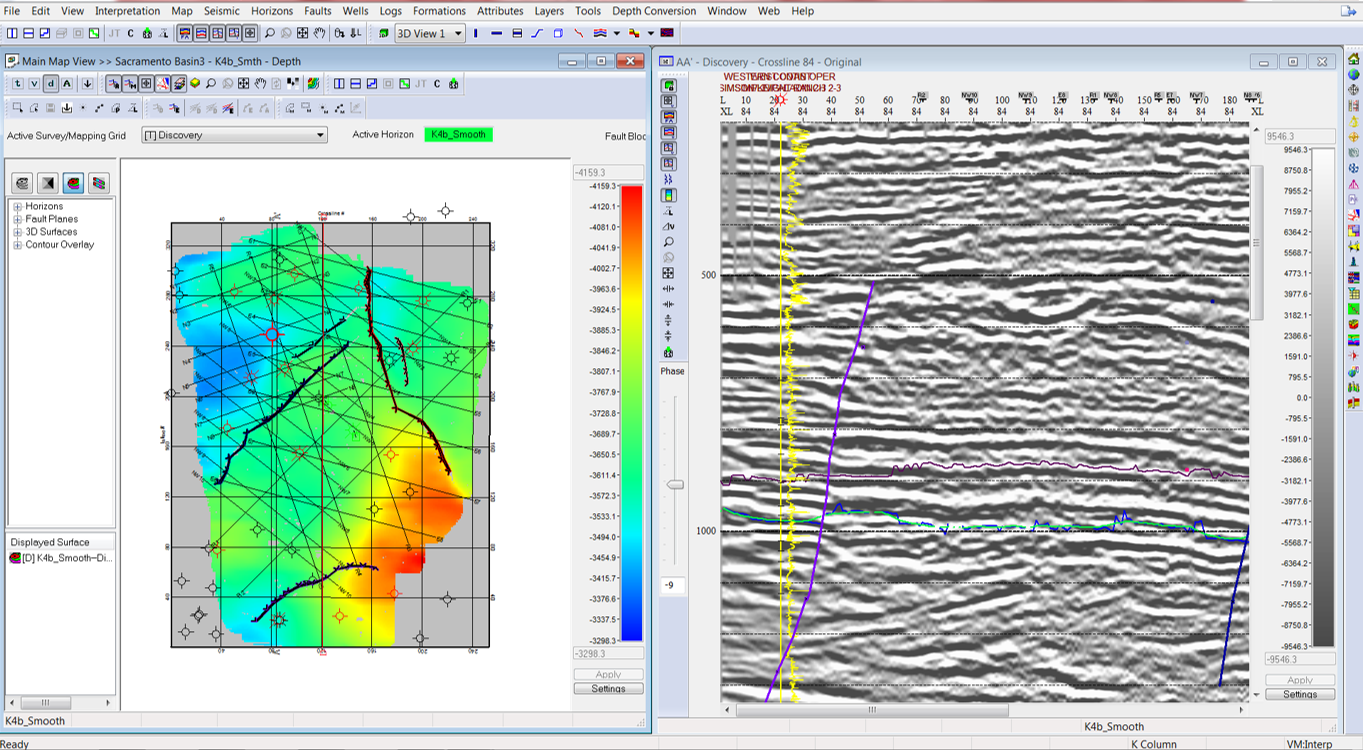Expand the Fault Planes tree node
Viewport: 1364px width, 750px height.
click(x=17, y=219)
